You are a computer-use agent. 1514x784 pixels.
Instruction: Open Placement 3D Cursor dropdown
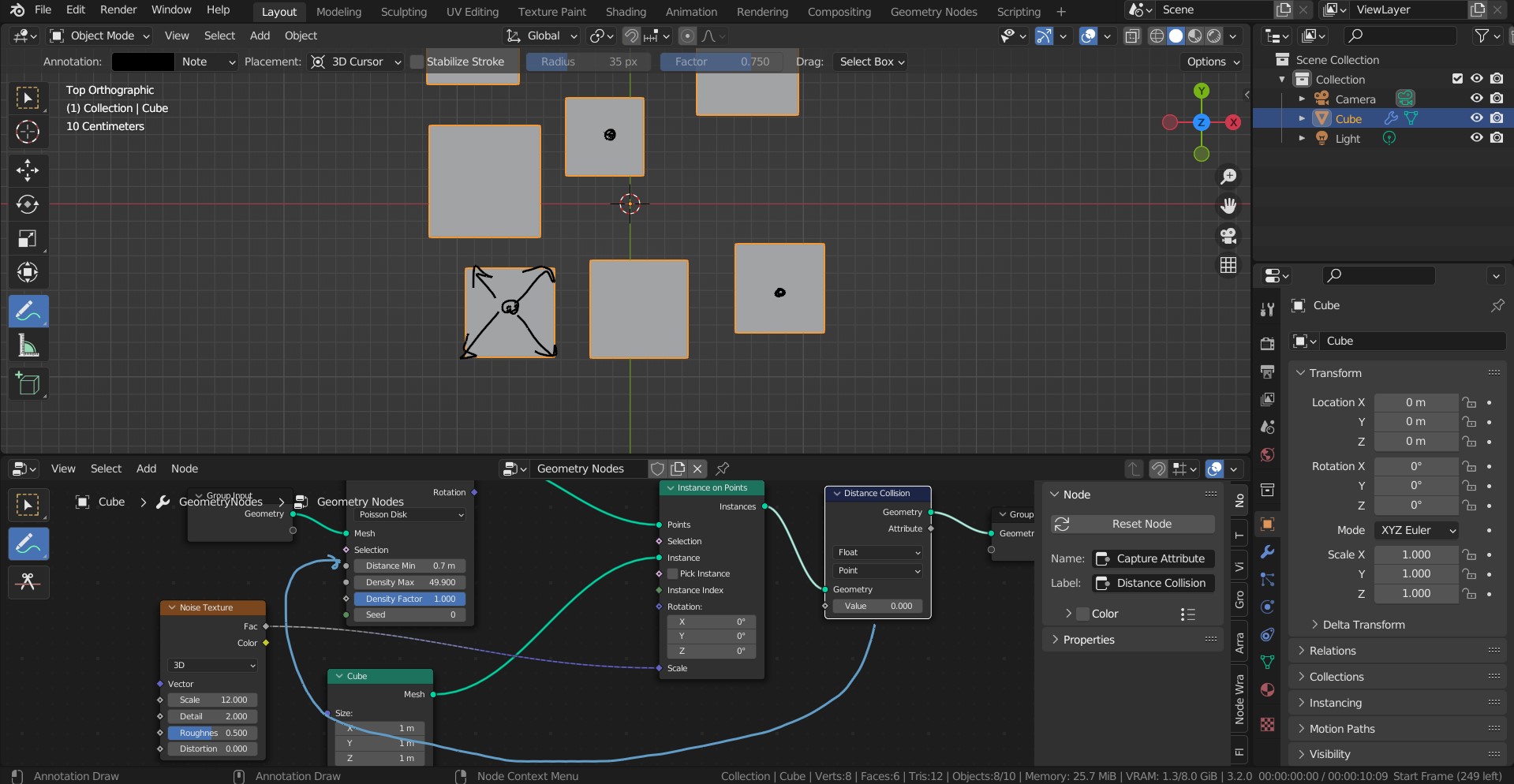pos(356,62)
